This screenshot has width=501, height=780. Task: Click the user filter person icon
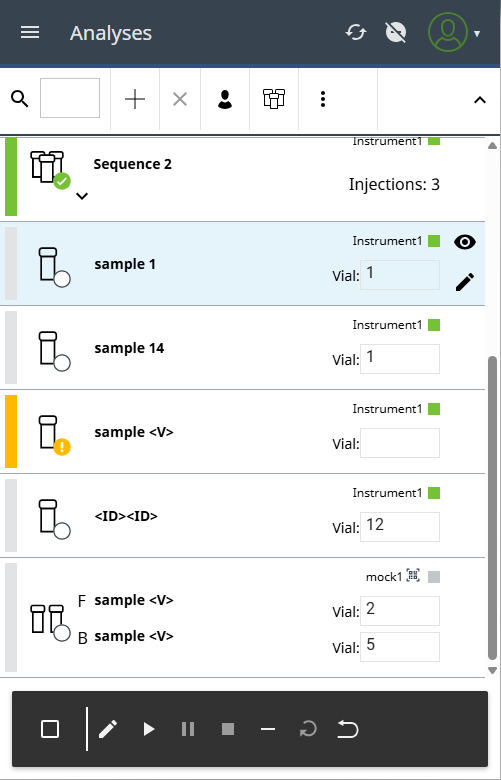pos(225,99)
